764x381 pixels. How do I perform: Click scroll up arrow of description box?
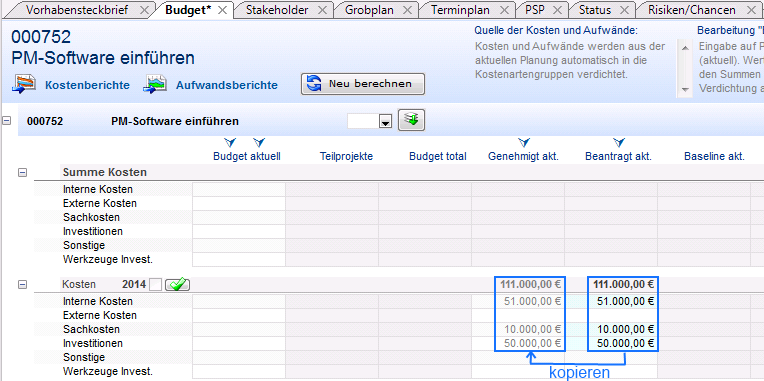686,47
